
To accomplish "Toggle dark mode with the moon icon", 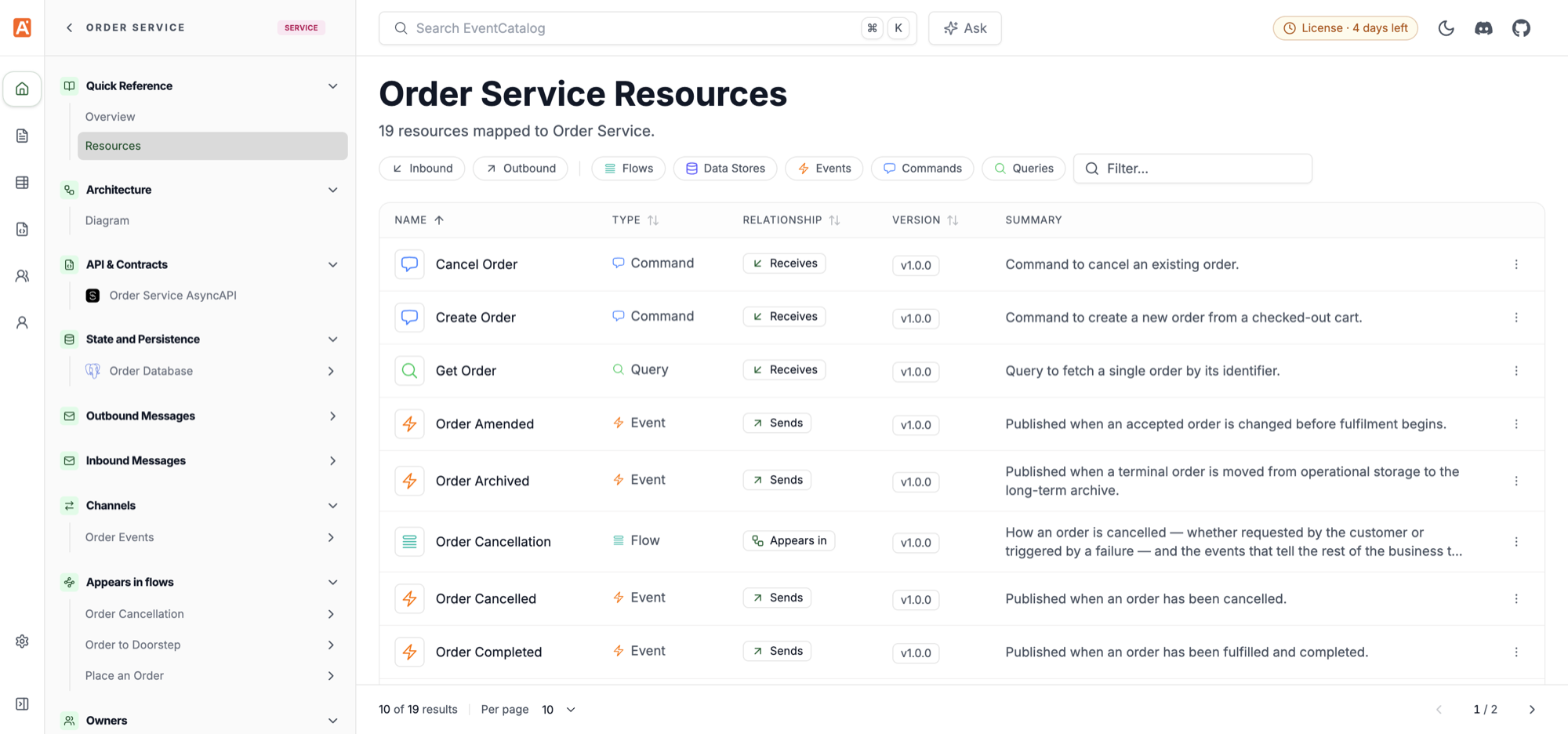I will (1446, 28).
